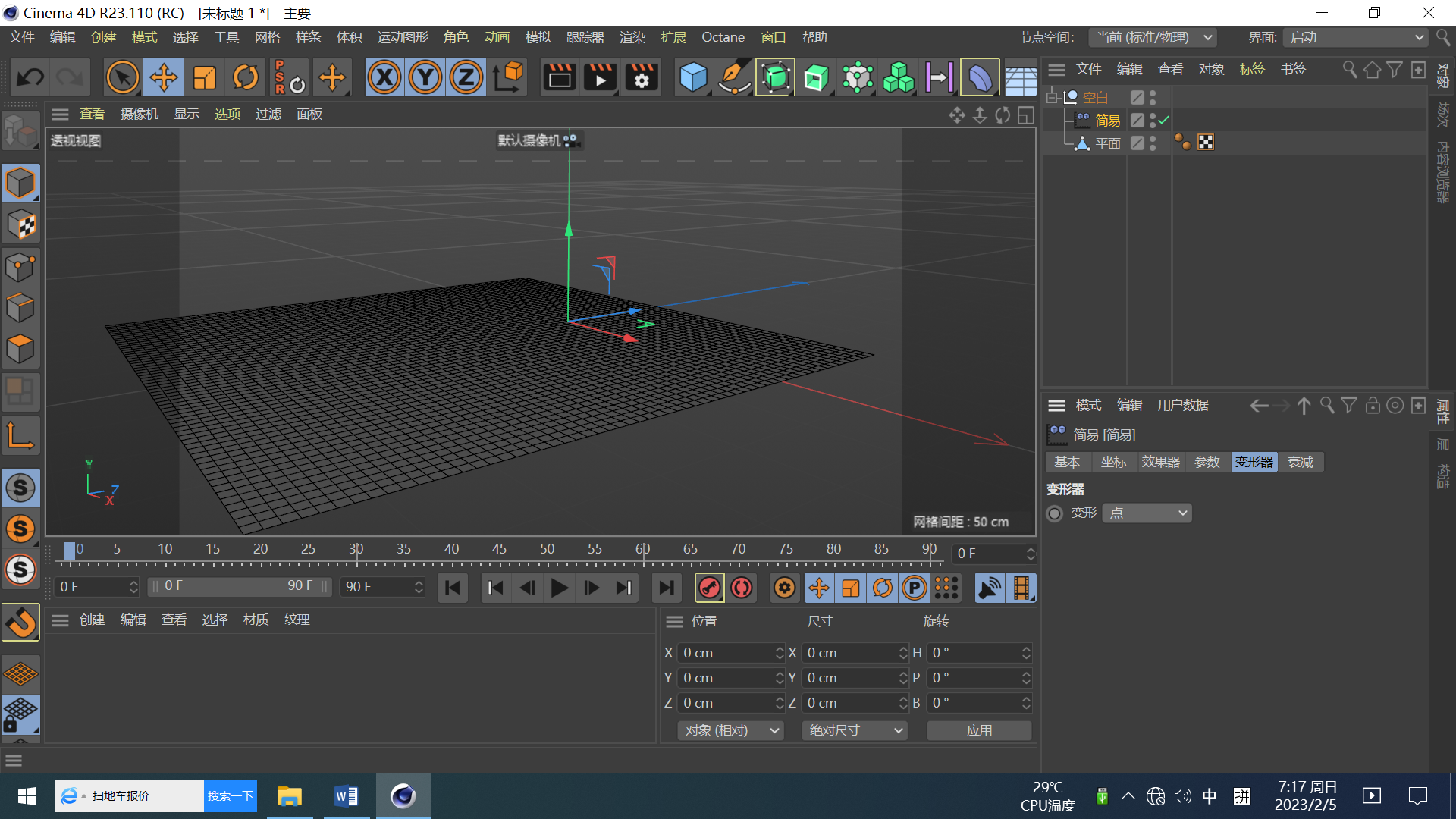
Task: Open the 编辑 menu in menu bar
Action: (x=62, y=37)
